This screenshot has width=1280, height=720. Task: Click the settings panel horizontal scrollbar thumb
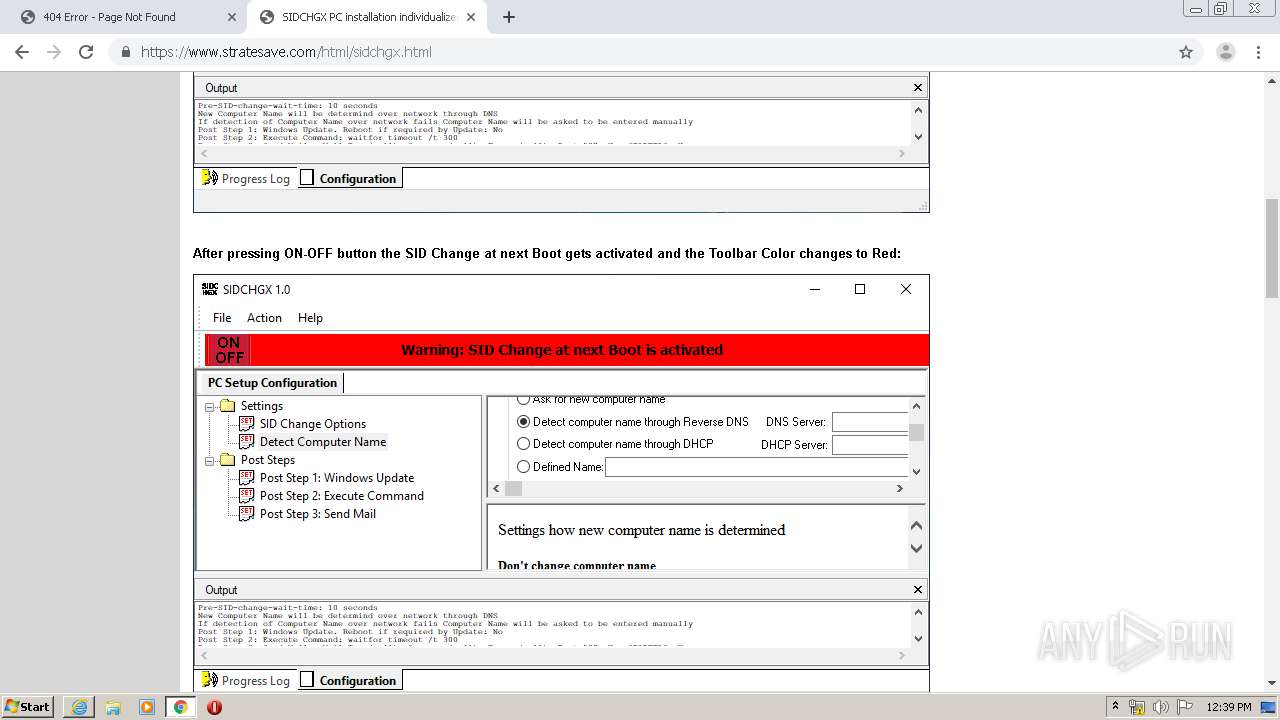click(x=513, y=489)
